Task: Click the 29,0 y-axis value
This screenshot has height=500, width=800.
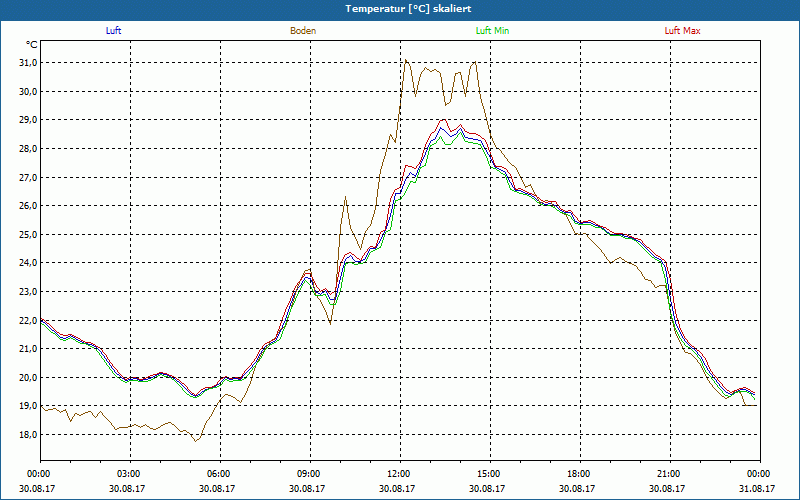Action: 28,120
